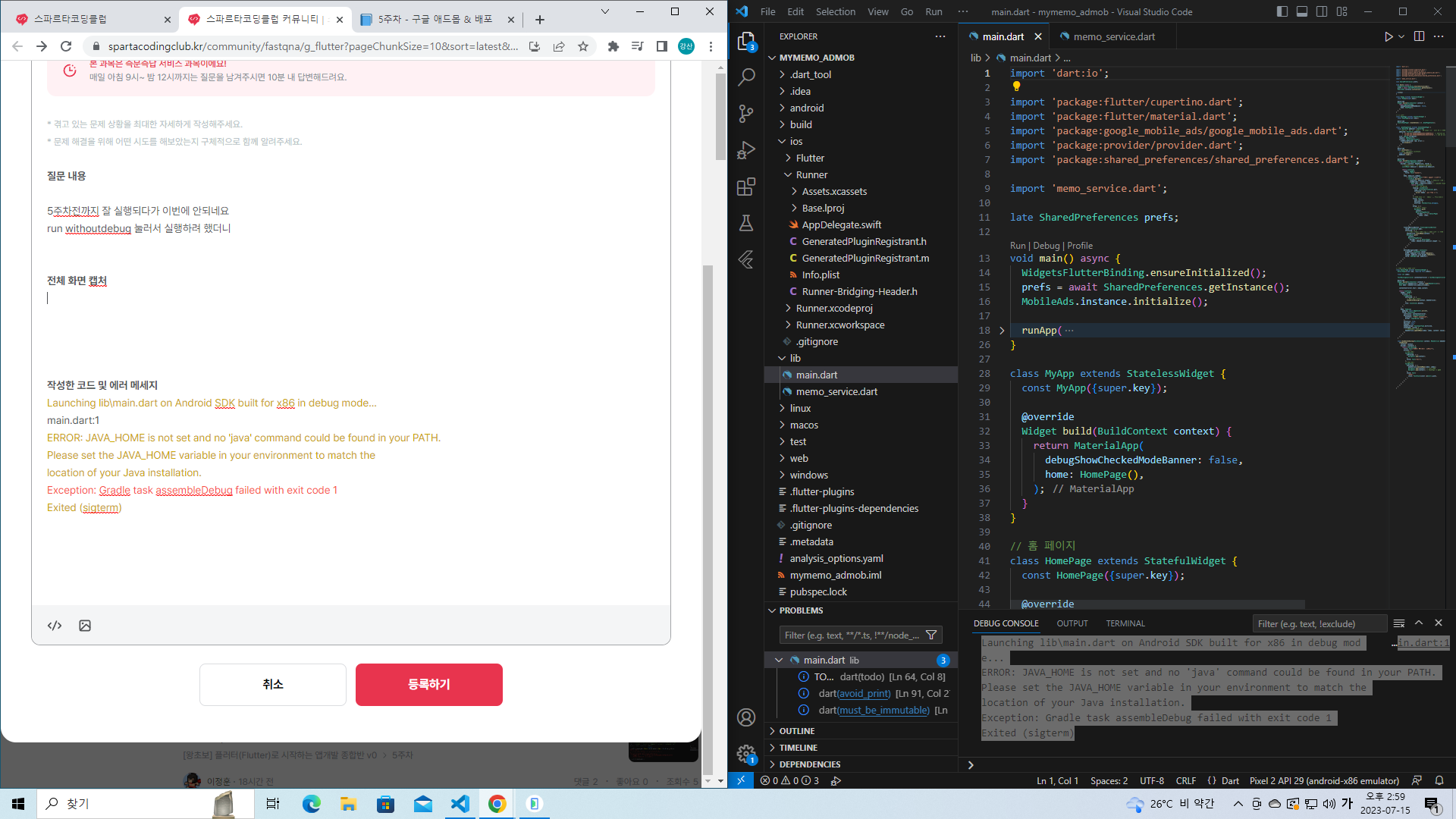The image size is (1456, 819).
Task: Click the insert image icon in post editor
Action: 85,626
